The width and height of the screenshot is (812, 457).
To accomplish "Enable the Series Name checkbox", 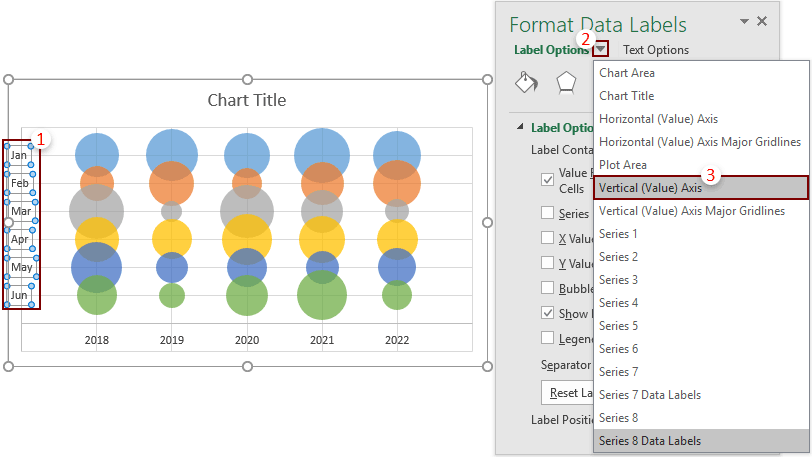I will tap(547, 212).
